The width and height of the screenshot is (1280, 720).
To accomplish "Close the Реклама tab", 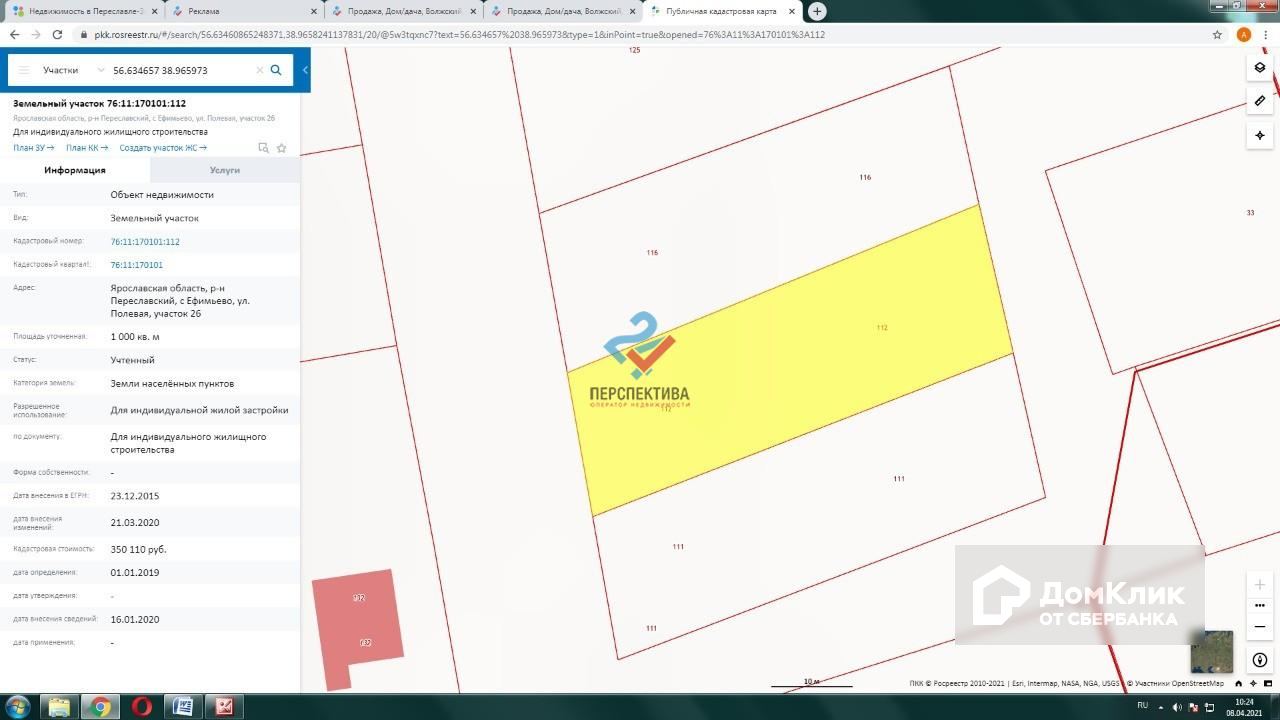I will pos(313,11).
